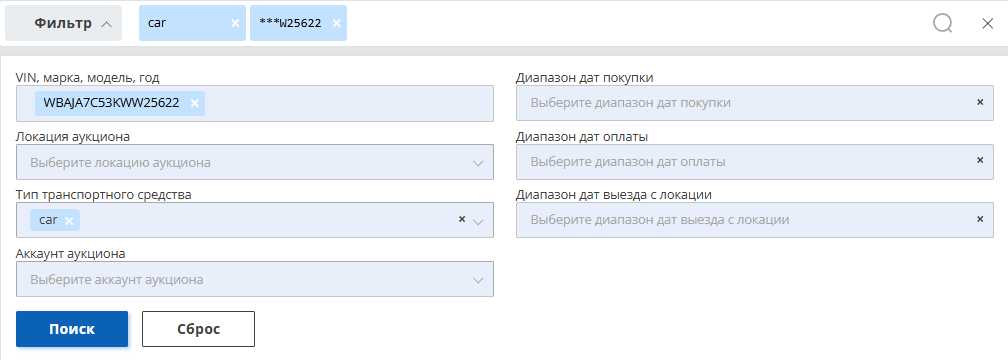Close the filter bar with X icon

click(988, 24)
